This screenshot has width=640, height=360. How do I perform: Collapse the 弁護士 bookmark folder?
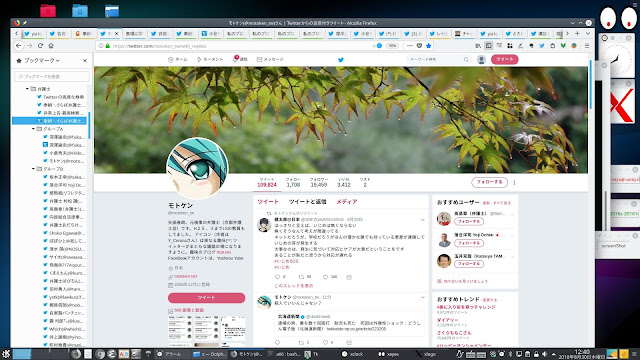[27, 89]
